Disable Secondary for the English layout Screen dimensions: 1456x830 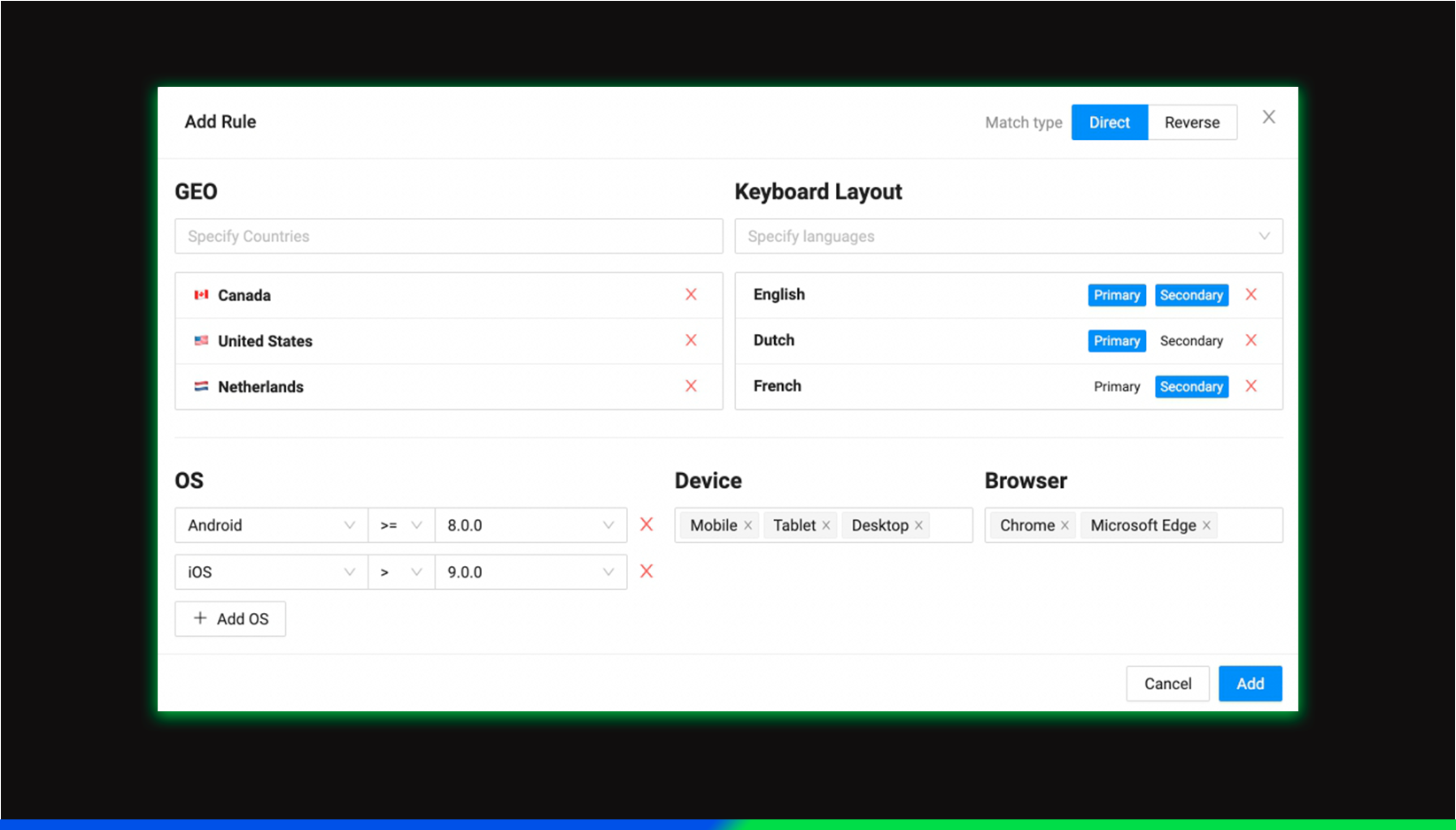(x=1191, y=294)
